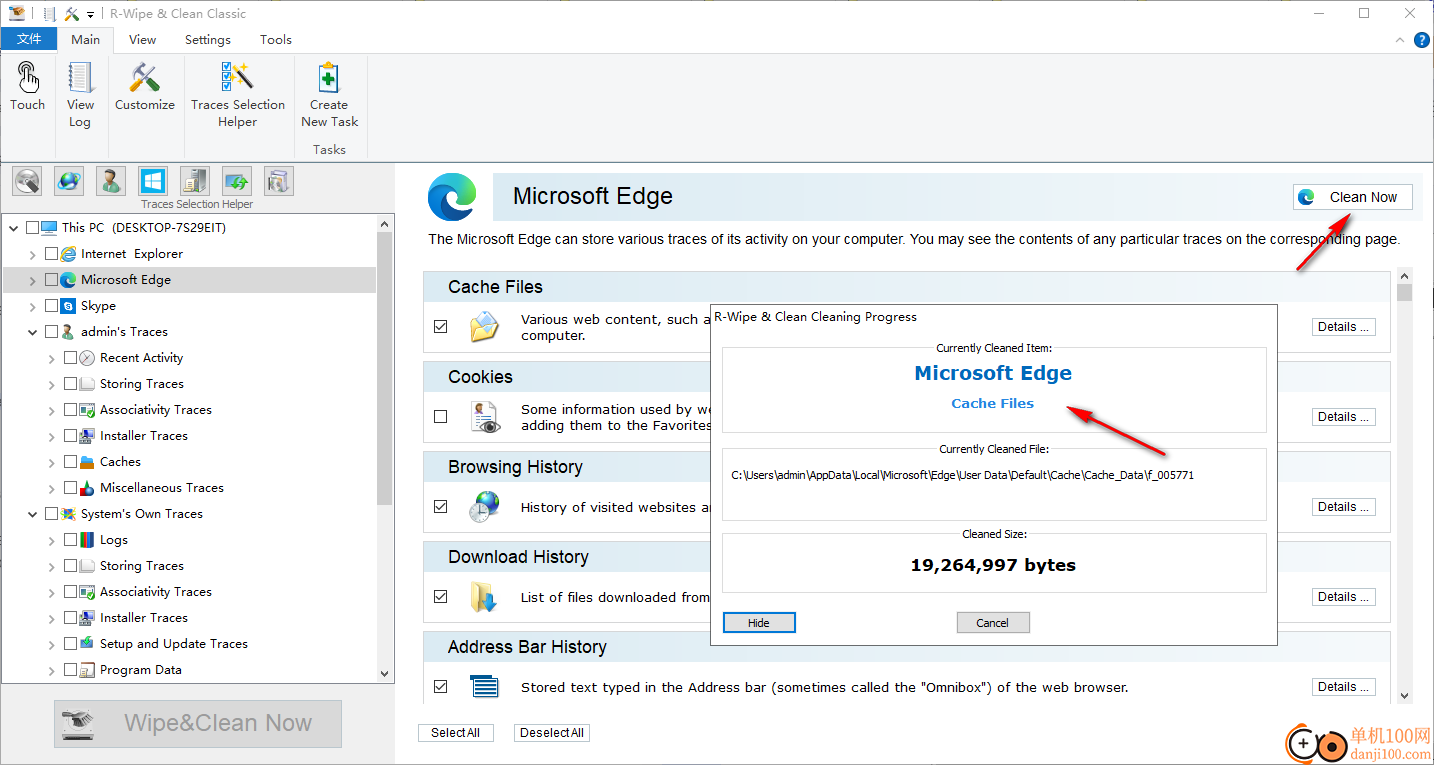This screenshot has width=1434, height=765.
Task: Tick the admin's Traces checkbox
Action: tap(51, 332)
